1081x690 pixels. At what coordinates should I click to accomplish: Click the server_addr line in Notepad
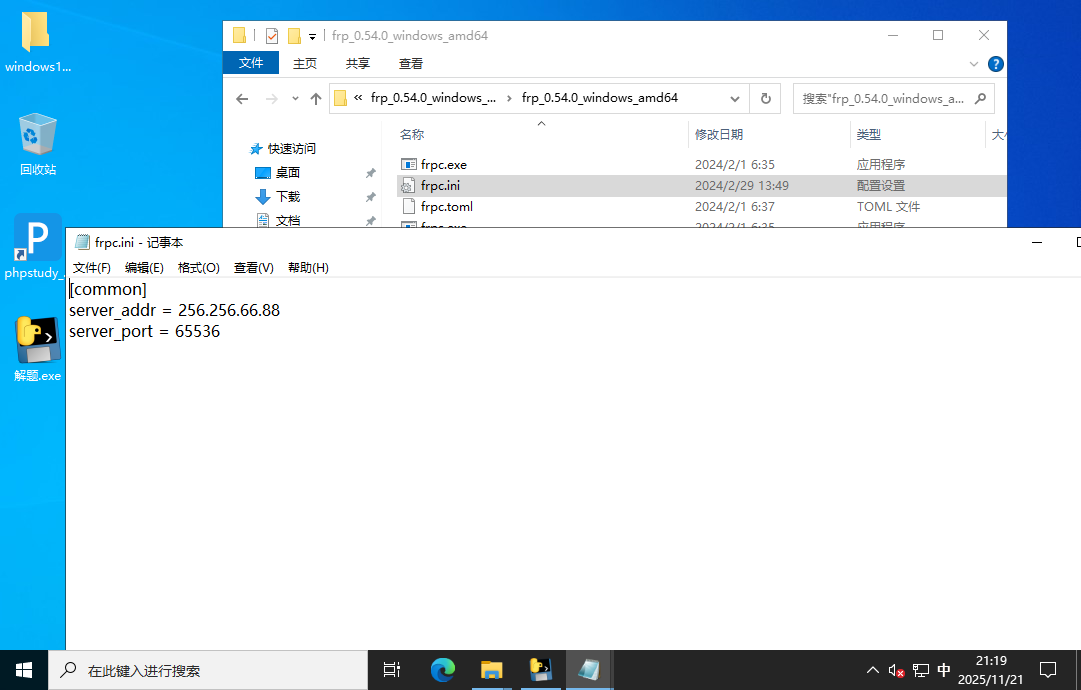174,310
